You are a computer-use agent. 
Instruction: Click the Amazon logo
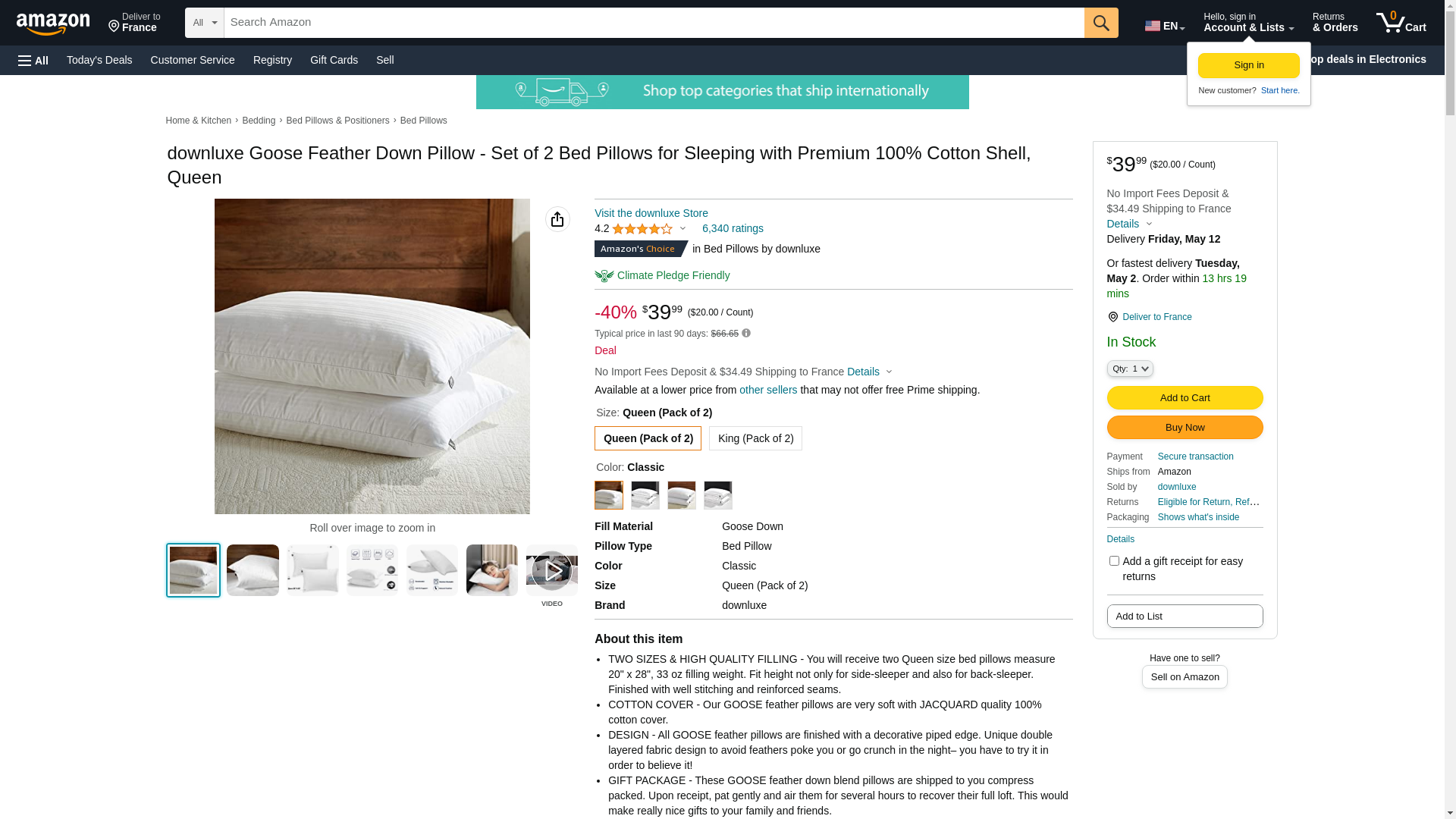coord(53,24)
